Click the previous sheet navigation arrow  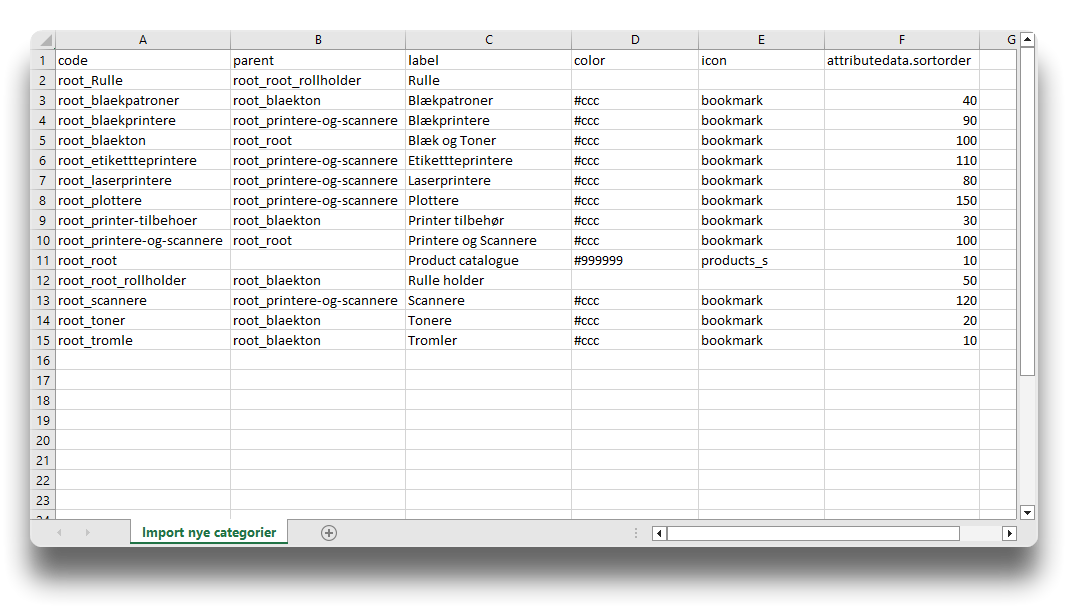(59, 533)
